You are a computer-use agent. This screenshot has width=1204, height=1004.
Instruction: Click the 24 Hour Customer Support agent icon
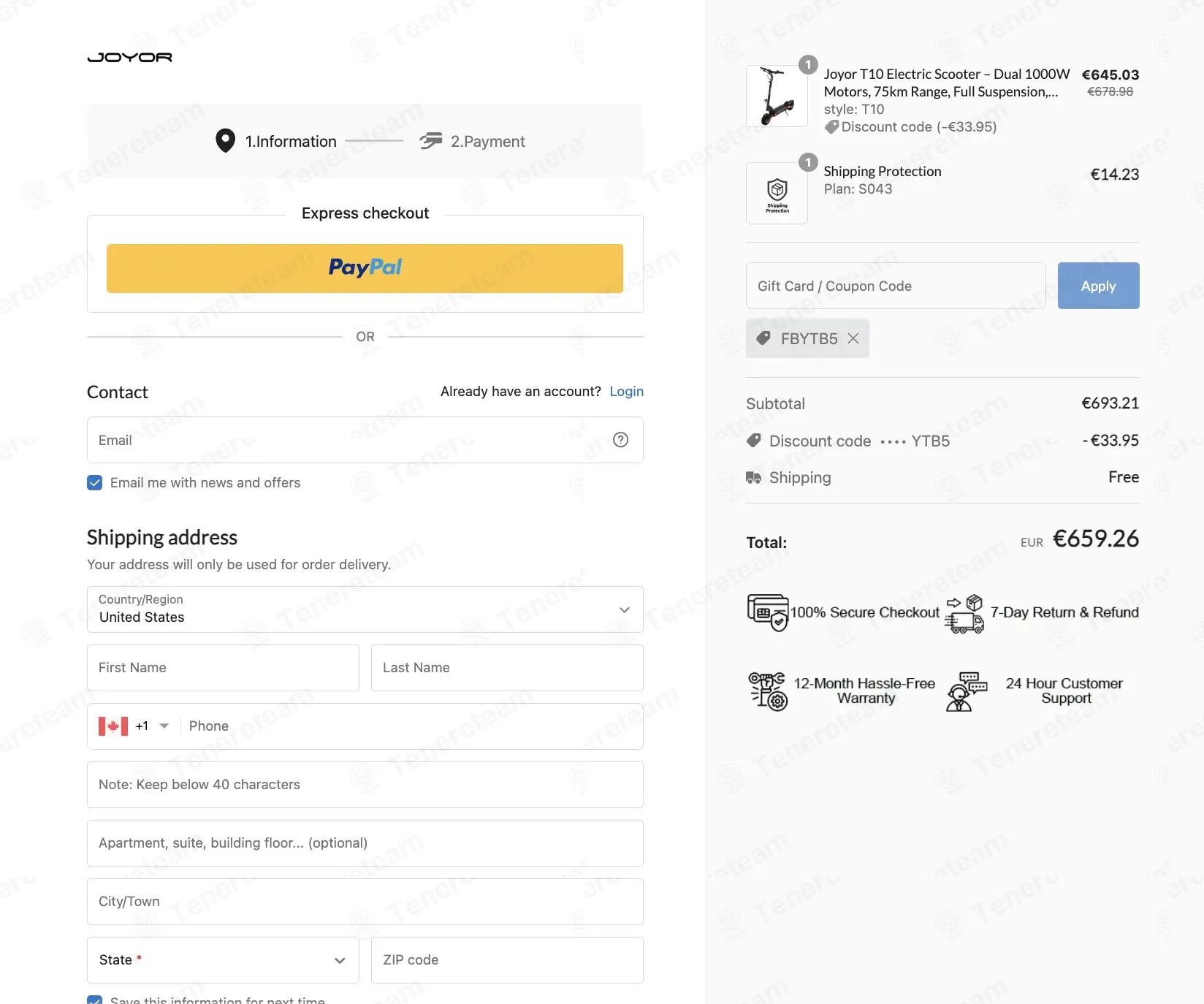pyautogui.click(x=966, y=691)
